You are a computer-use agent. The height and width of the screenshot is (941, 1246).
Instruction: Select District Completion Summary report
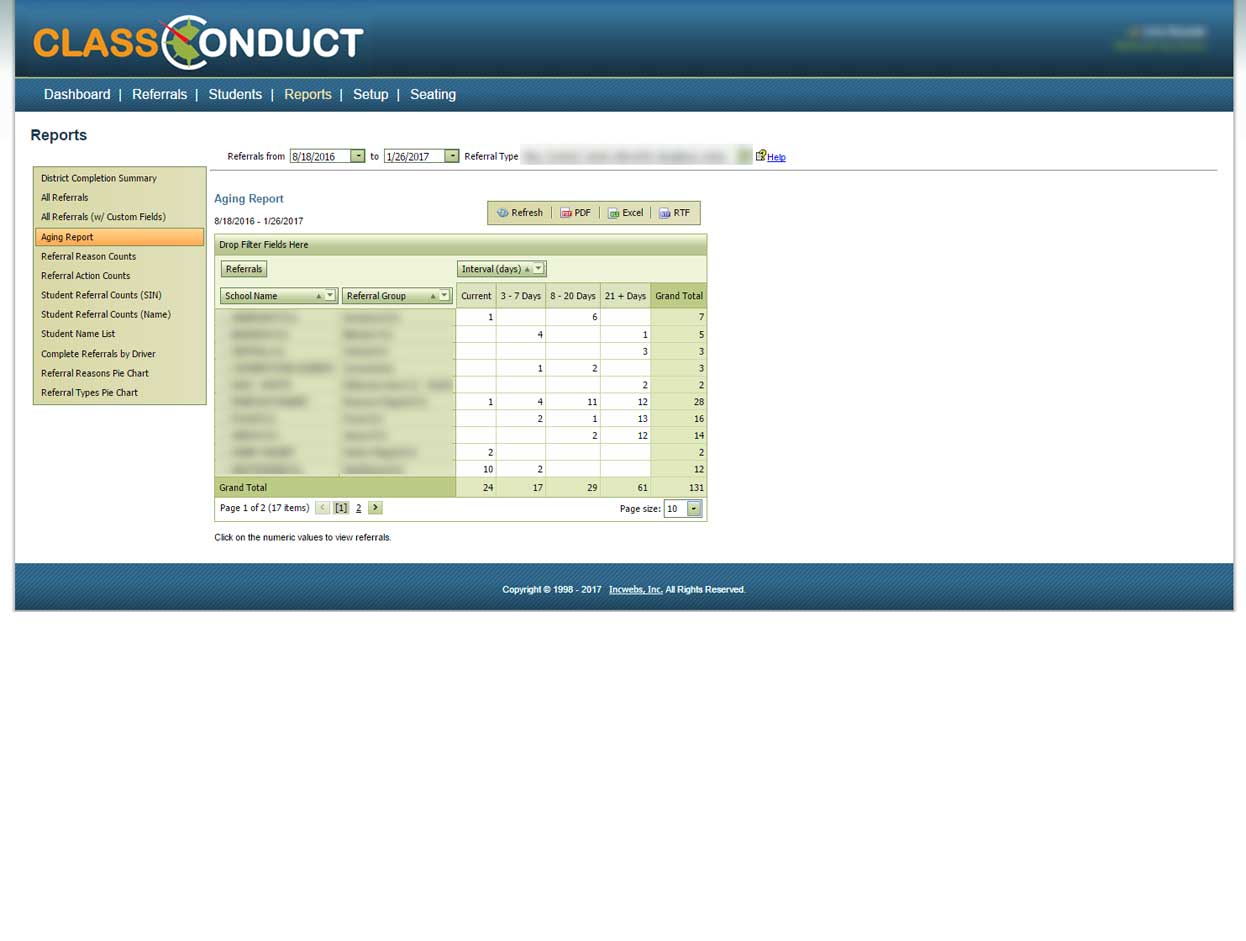pos(119,178)
